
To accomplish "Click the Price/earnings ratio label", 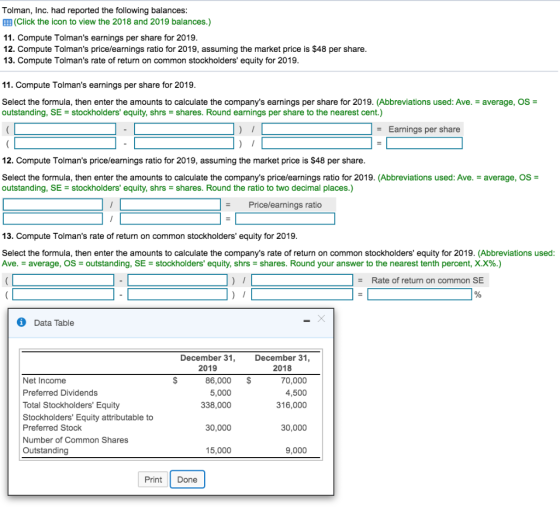I will click(x=285, y=205).
